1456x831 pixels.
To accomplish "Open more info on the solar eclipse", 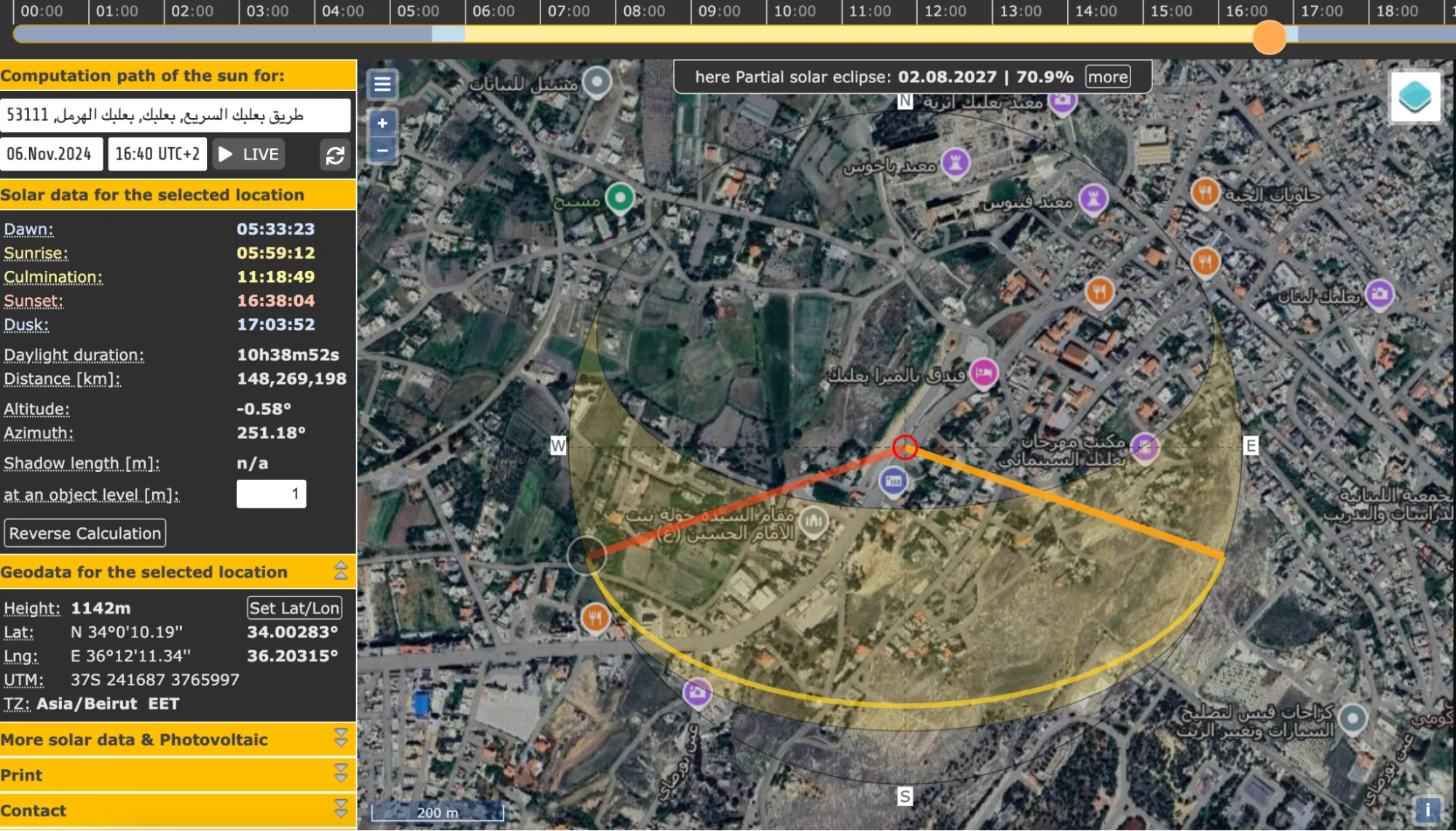I will (x=1108, y=77).
